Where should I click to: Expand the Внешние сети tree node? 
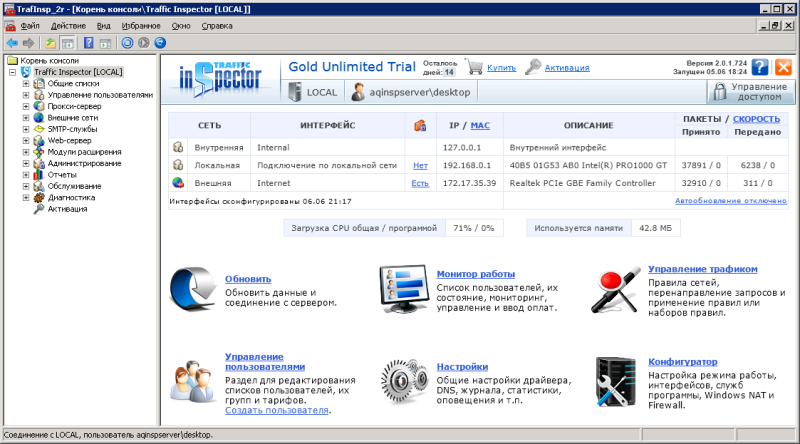pos(26,118)
